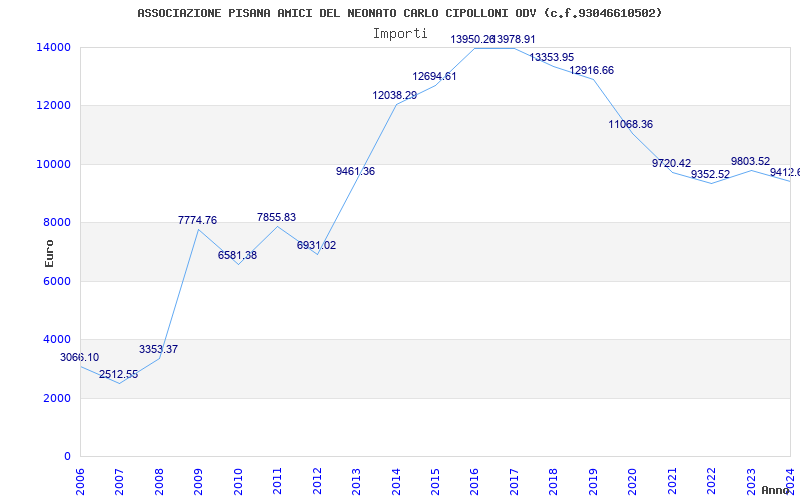Click the data label 2512.55
The width and height of the screenshot is (800, 500).
click(x=118, y=374)
